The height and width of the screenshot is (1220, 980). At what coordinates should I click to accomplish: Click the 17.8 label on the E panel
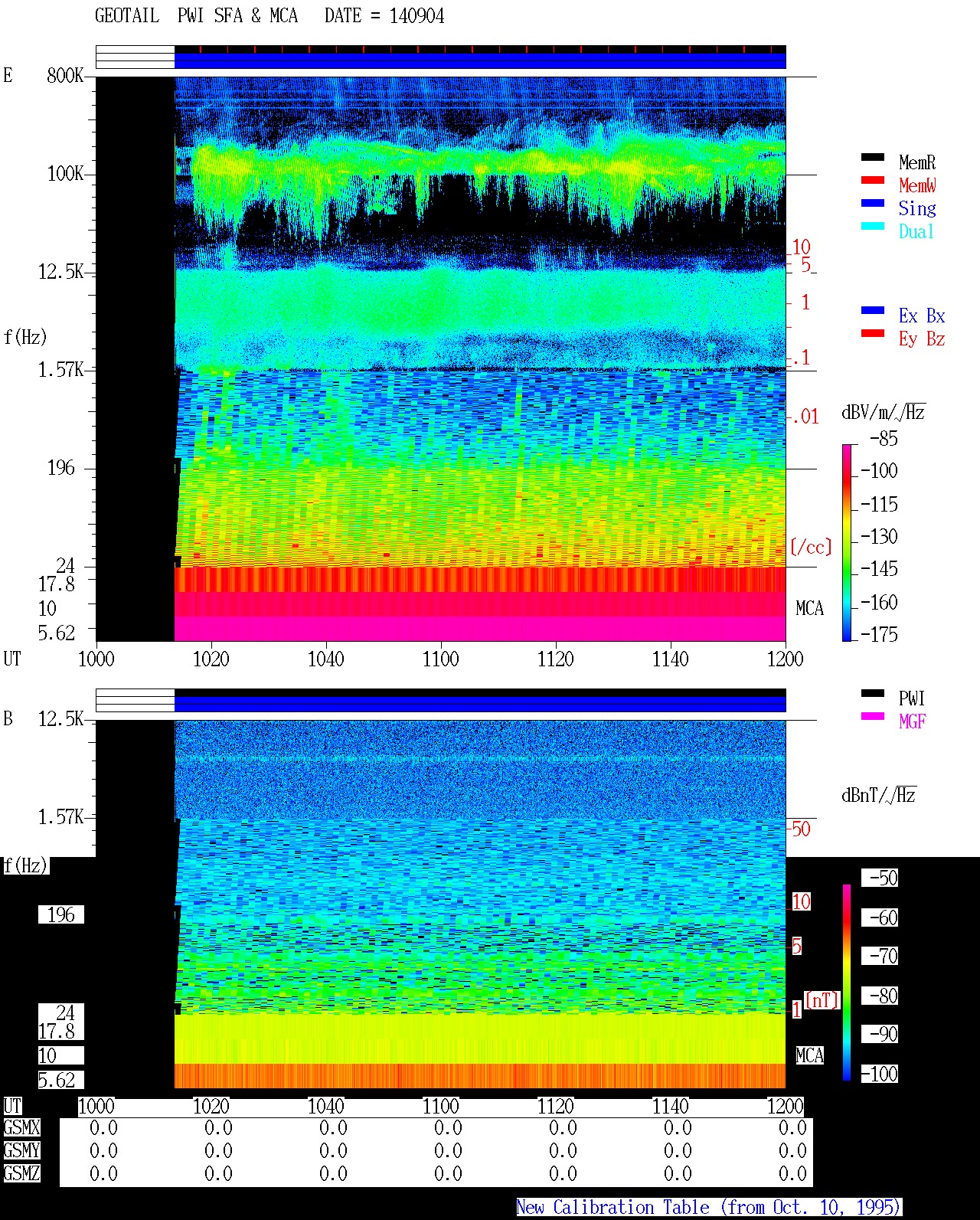(57, 584)
